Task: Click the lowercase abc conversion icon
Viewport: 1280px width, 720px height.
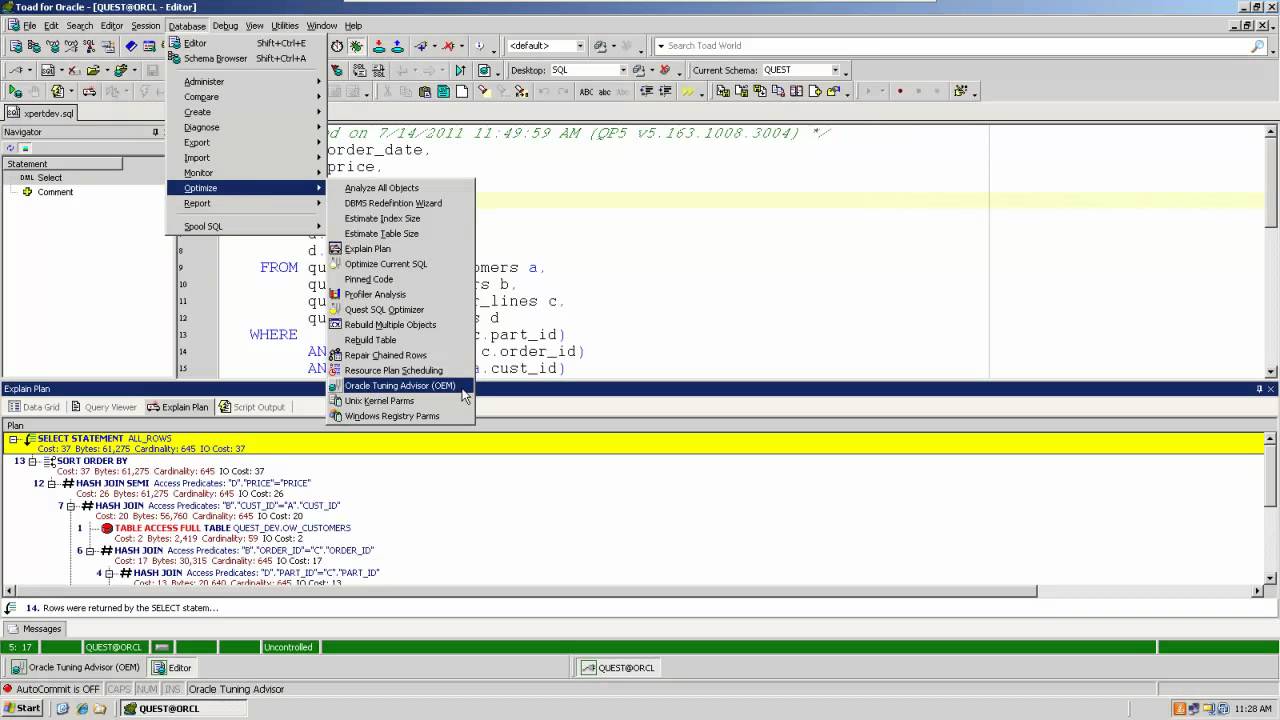Action: 605,91
